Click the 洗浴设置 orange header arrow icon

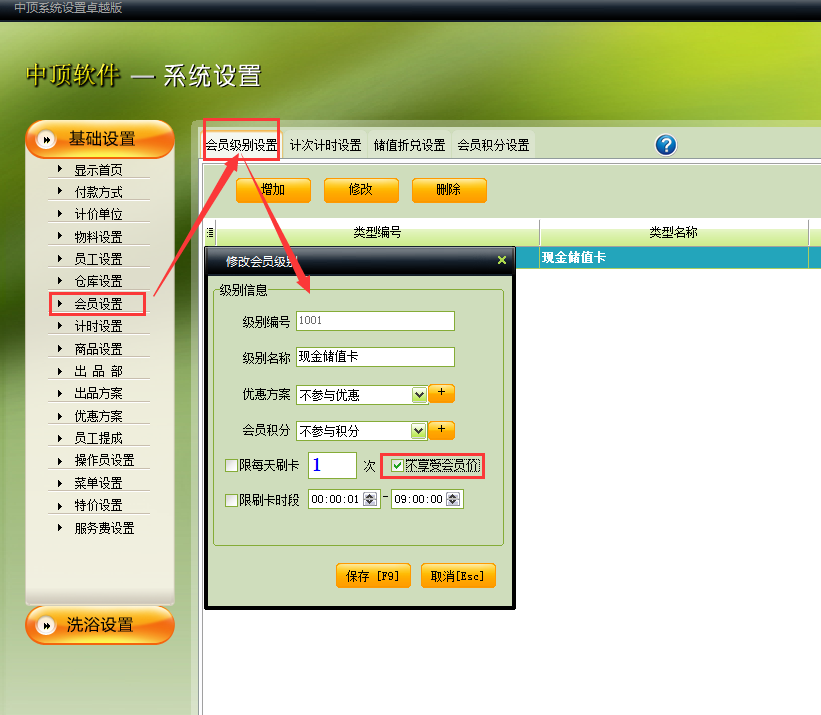point(46,625)
